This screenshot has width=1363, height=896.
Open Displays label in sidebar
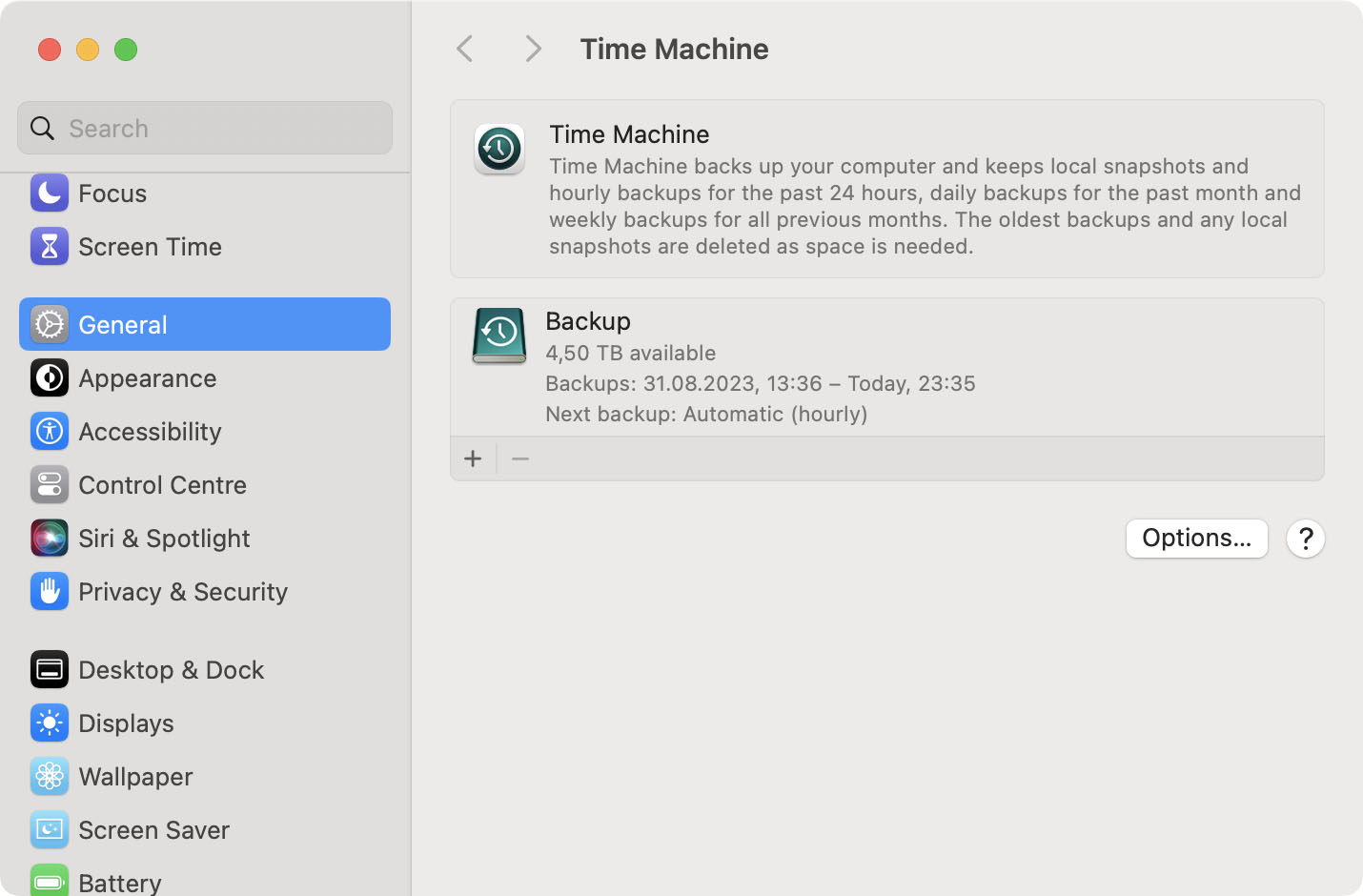point(126,723)
